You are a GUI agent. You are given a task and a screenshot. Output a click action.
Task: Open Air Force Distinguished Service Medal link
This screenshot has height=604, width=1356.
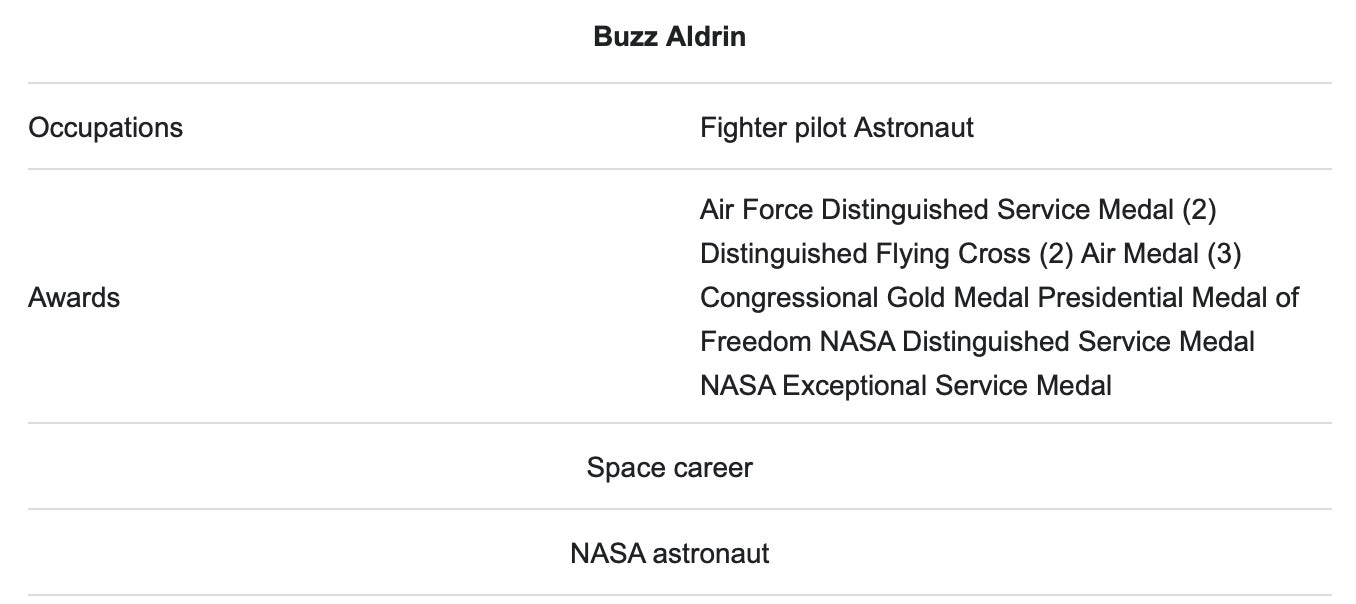pyautogui.click(x=937, y=210)
